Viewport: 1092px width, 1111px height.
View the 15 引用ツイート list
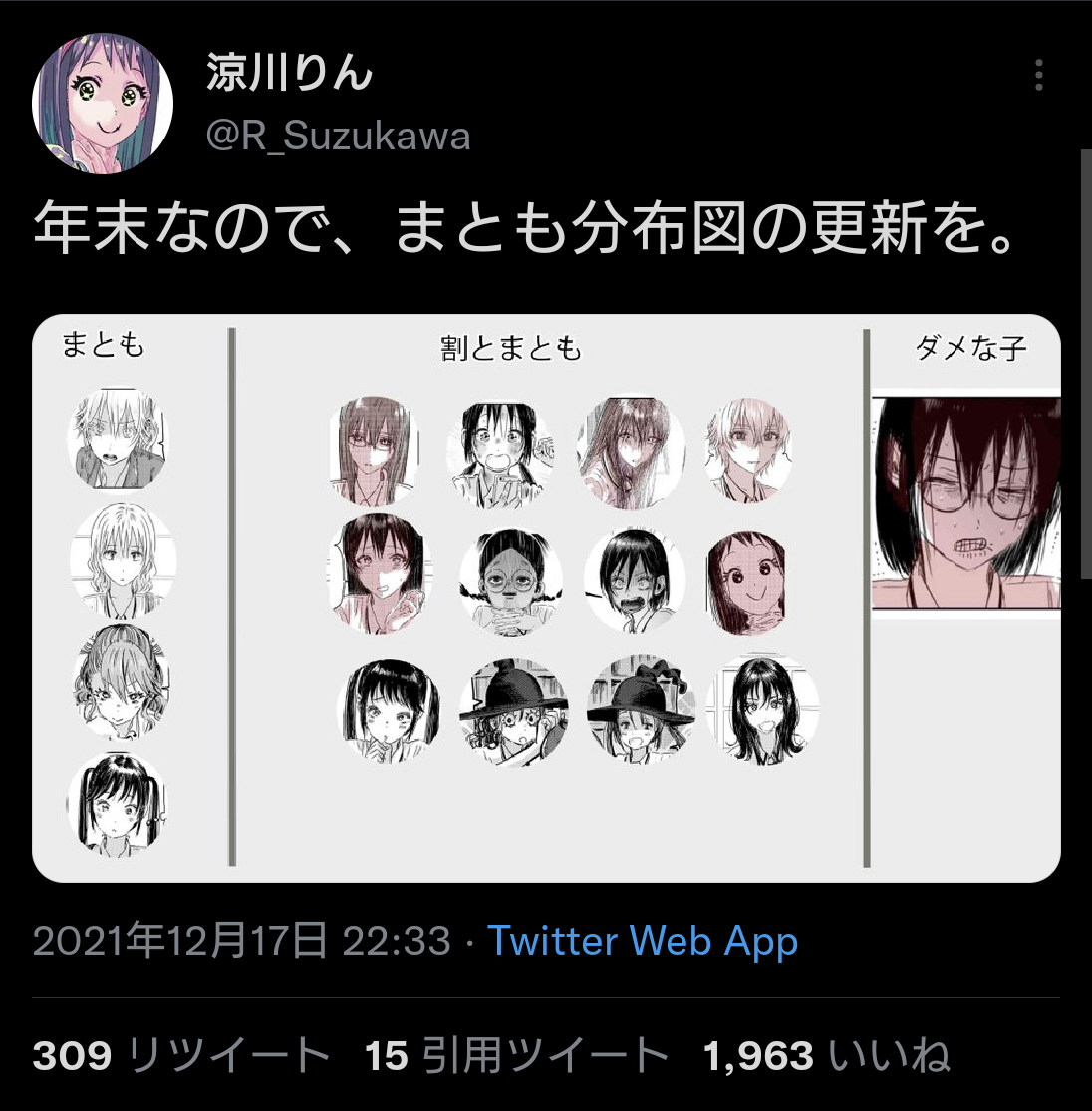[516, 1055]
